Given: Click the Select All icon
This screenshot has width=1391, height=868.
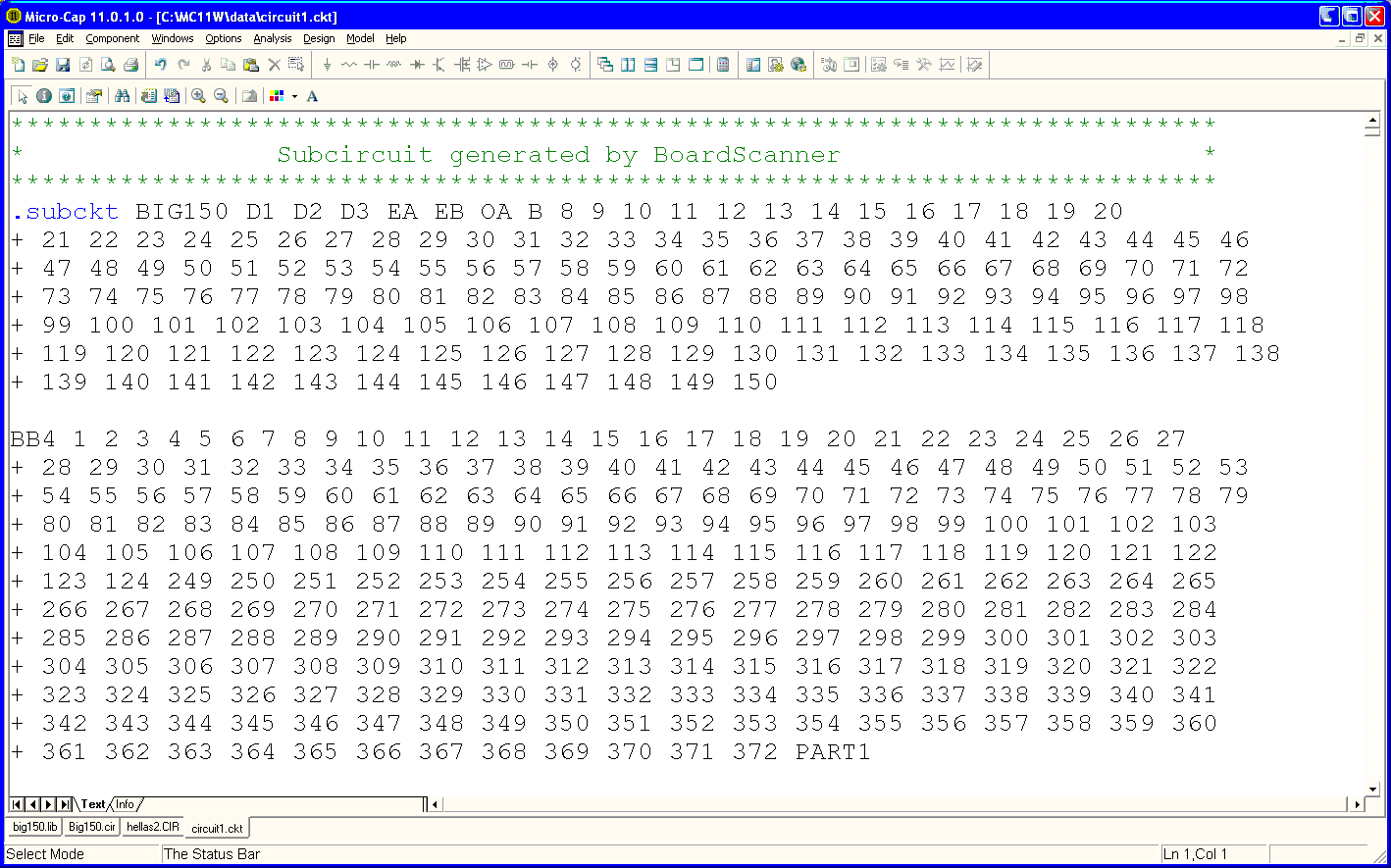Looking at the screenshot, I should pos(296,65).
